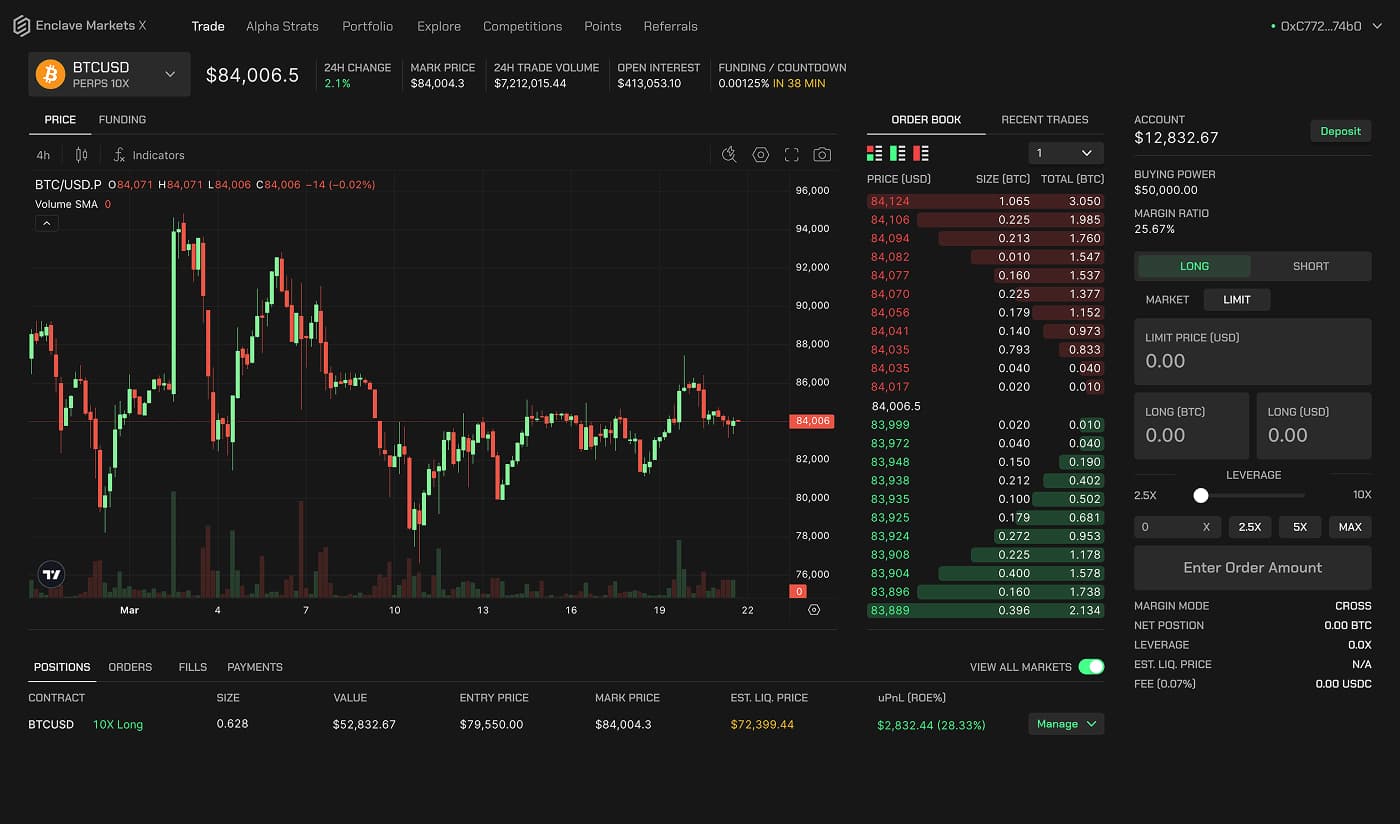The height and width of the screenshot is (824, 1400).
Task: Click the Deposit button
Action: [x=1340, y=131]
